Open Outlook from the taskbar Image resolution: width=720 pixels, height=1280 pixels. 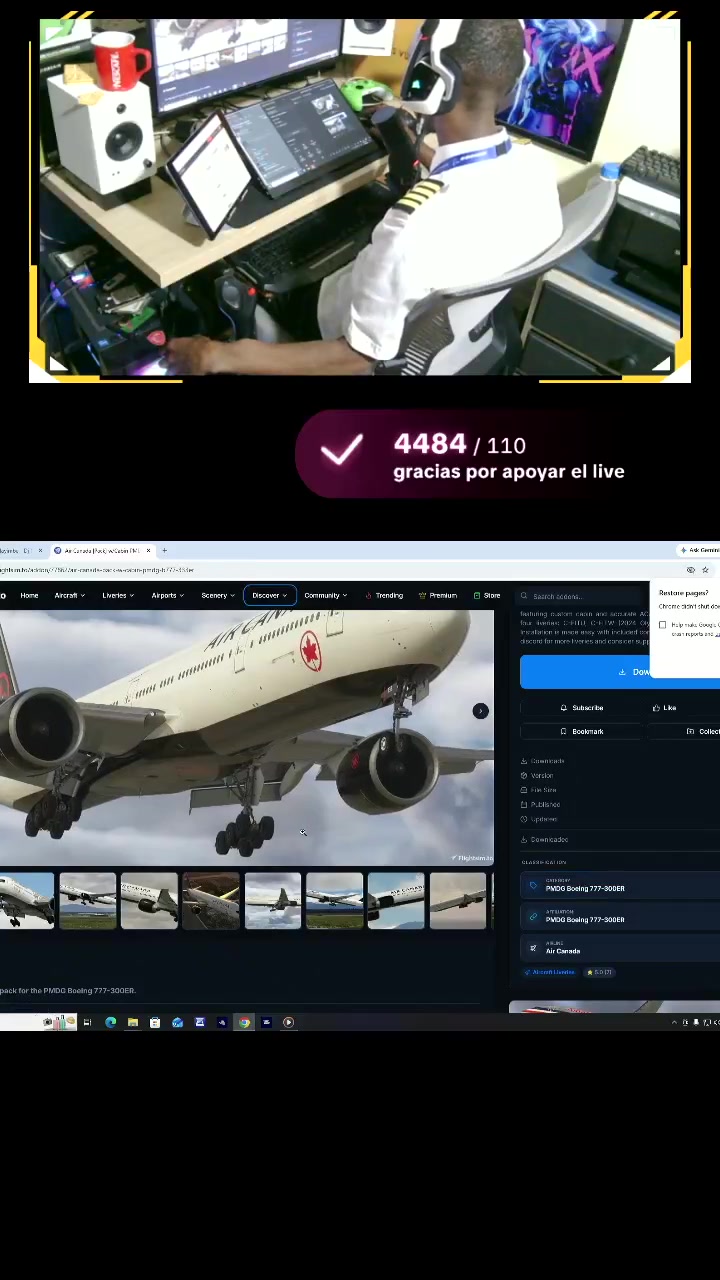[x=177, y=1022]
